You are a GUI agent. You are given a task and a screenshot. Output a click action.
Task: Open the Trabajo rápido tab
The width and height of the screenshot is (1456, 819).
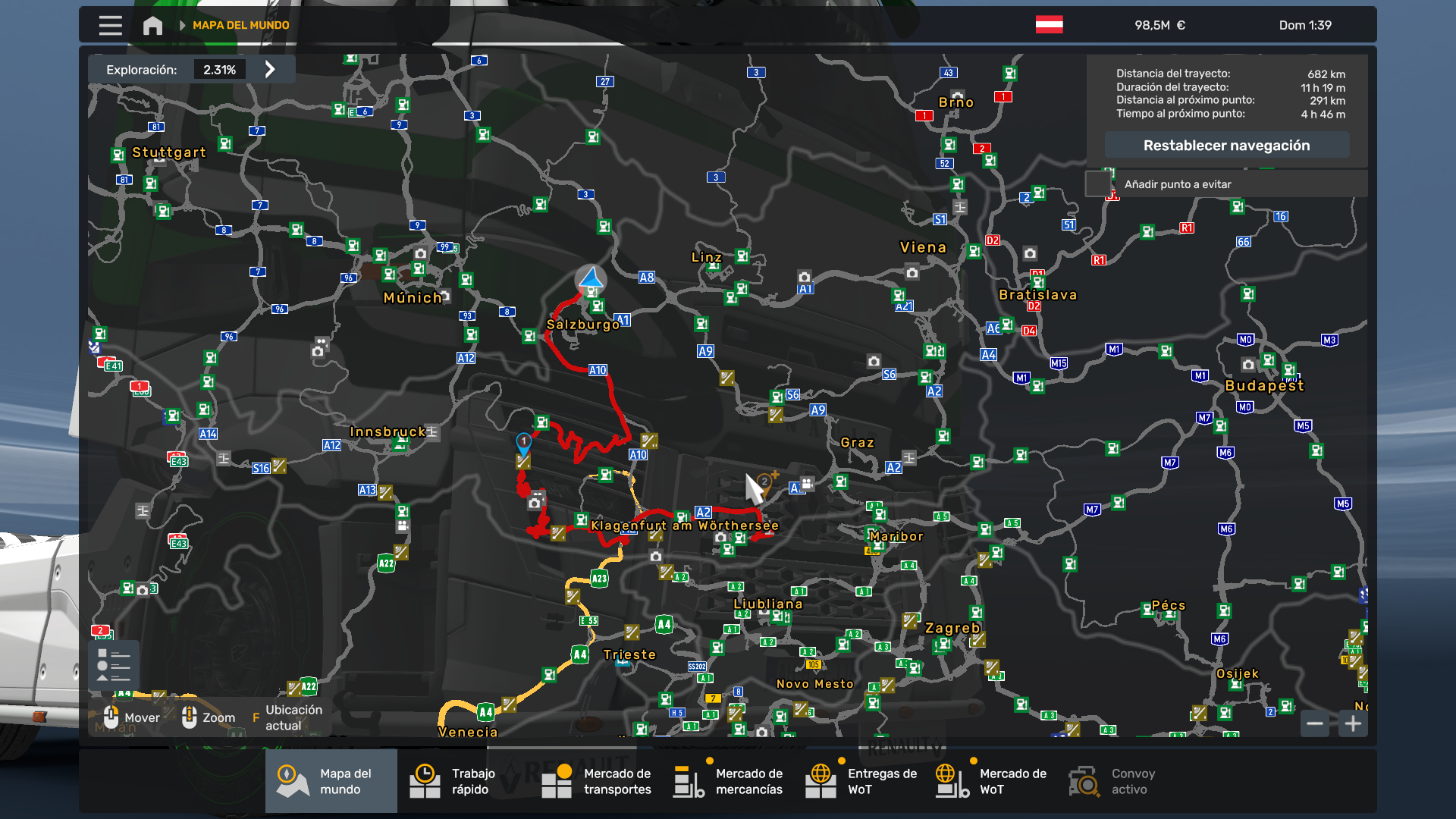pos(463,781)
